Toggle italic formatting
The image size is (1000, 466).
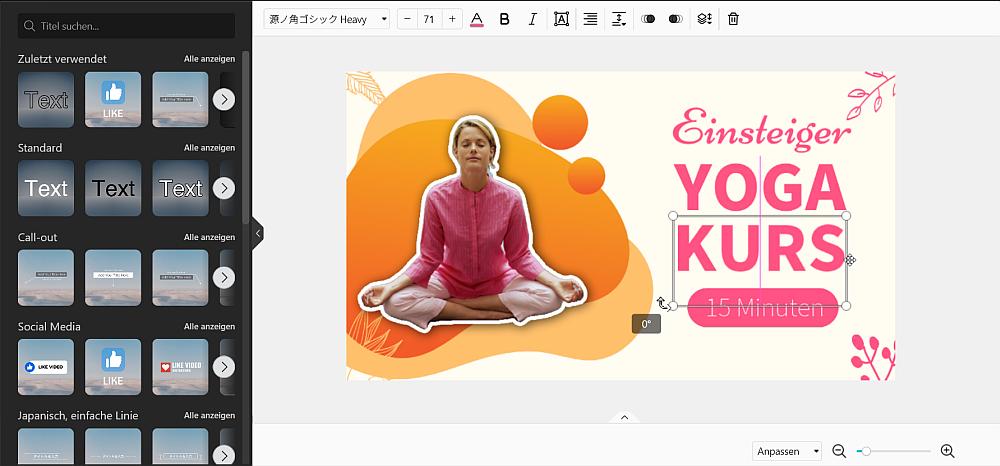pos(532,19)
